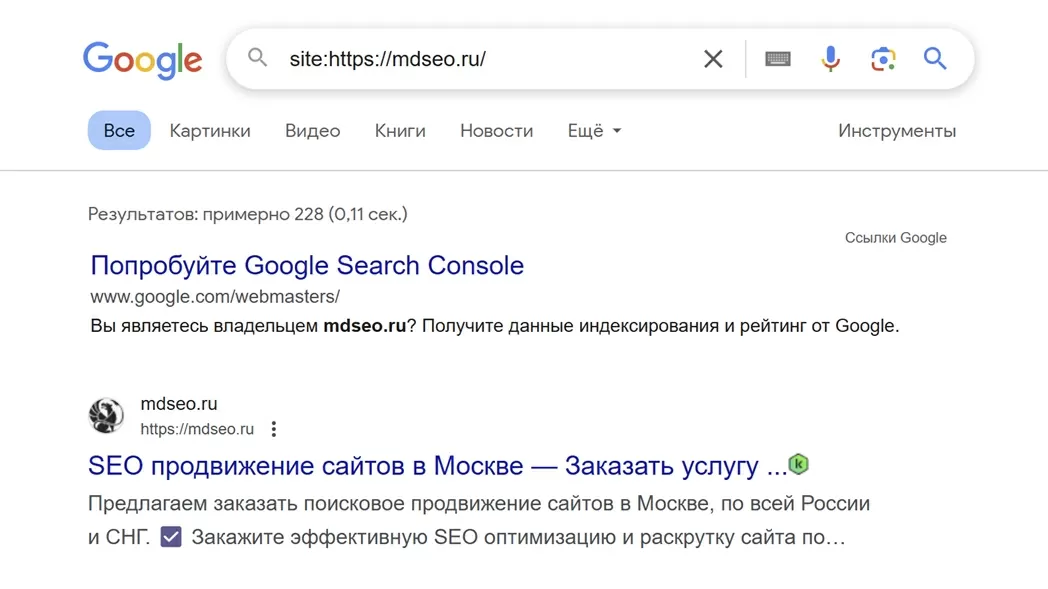This screenshot has width=1048, height=589.
Task: Clear the search query with X icon
Action: tap(713, 59)
